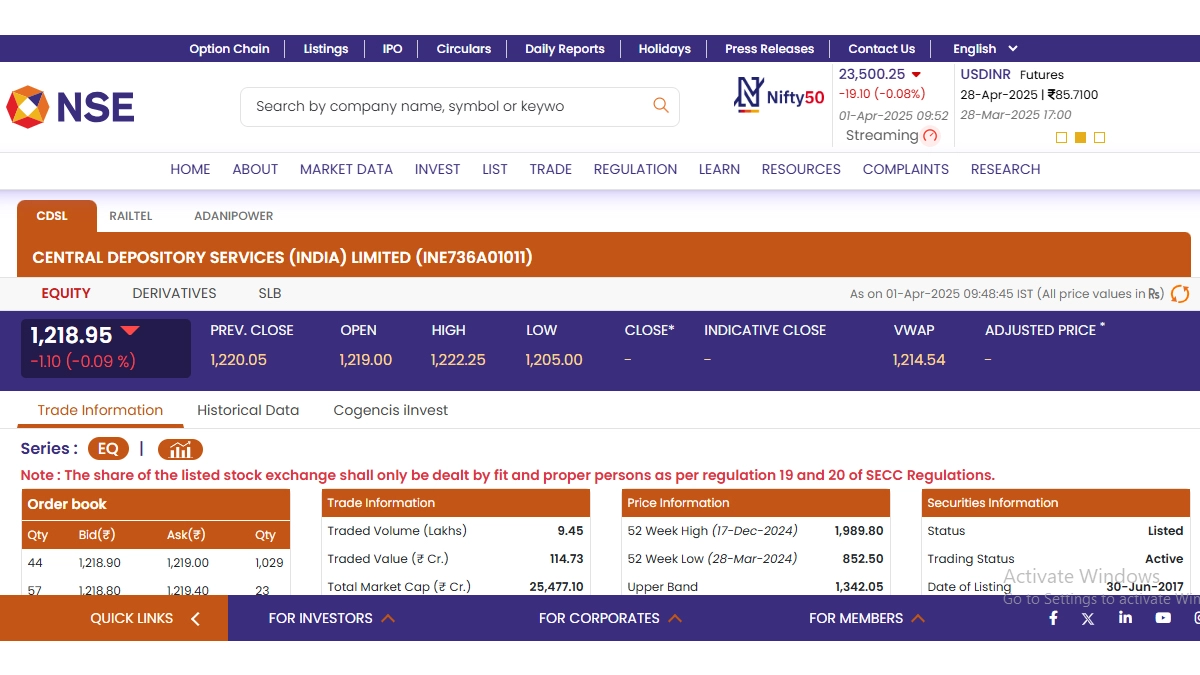This screenshot has width=1200, height=675.
Task: Select the EQ series button
Action: point(108,449)
